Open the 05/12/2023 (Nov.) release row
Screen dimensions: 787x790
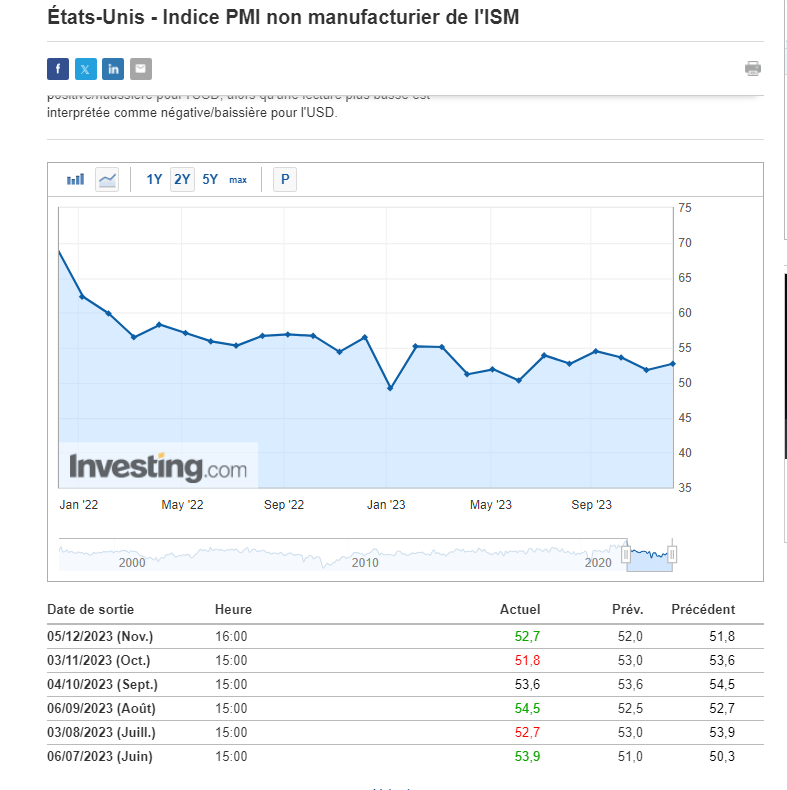[99, 636]
